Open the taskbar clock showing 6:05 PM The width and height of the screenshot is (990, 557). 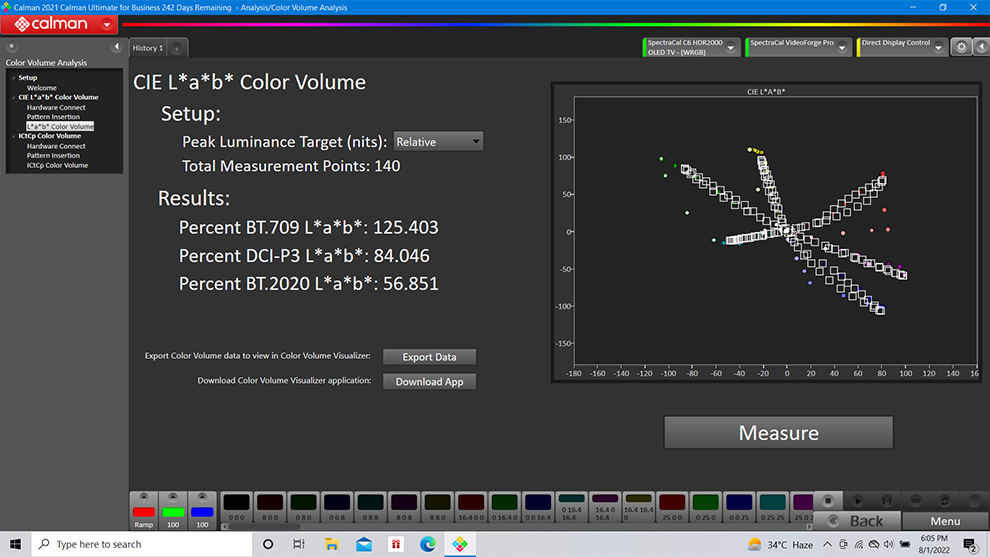(x=934, y=544)
